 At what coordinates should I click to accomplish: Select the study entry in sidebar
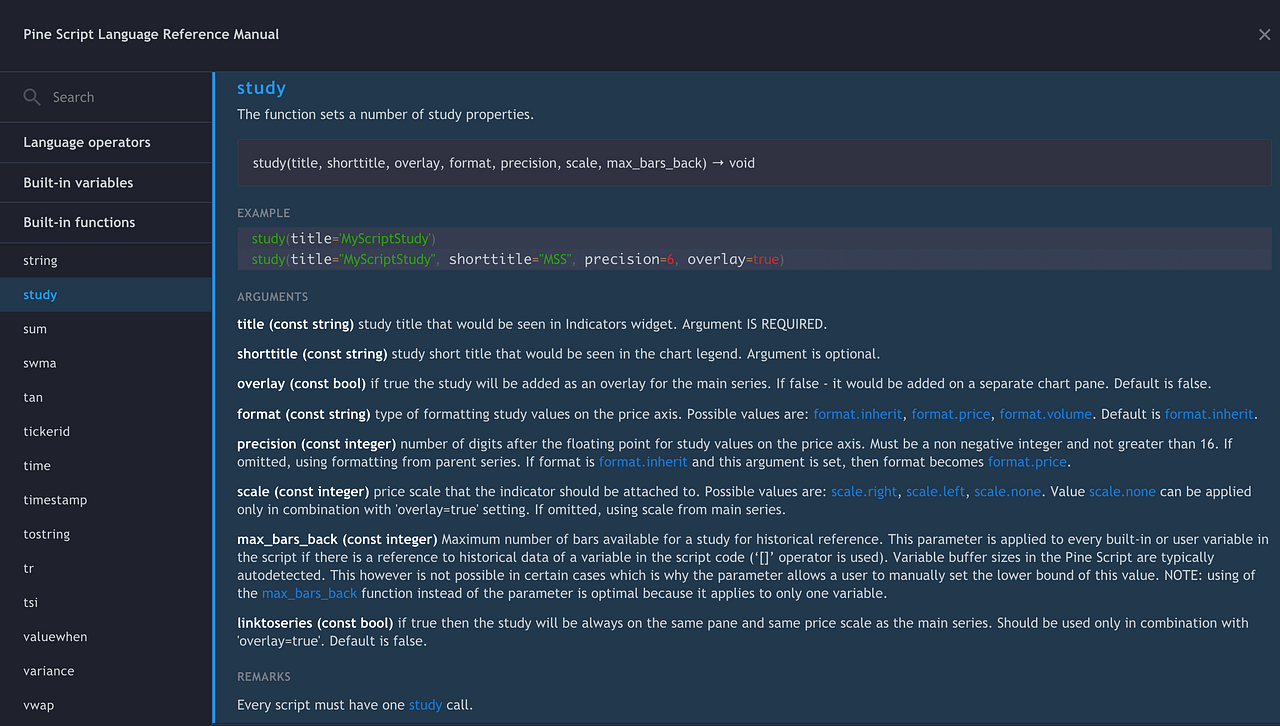[x=106, y=295]
